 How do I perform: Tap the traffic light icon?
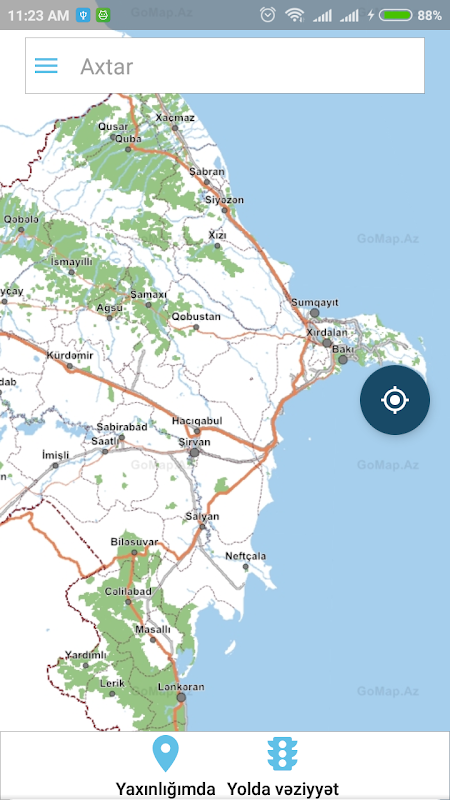282,754
